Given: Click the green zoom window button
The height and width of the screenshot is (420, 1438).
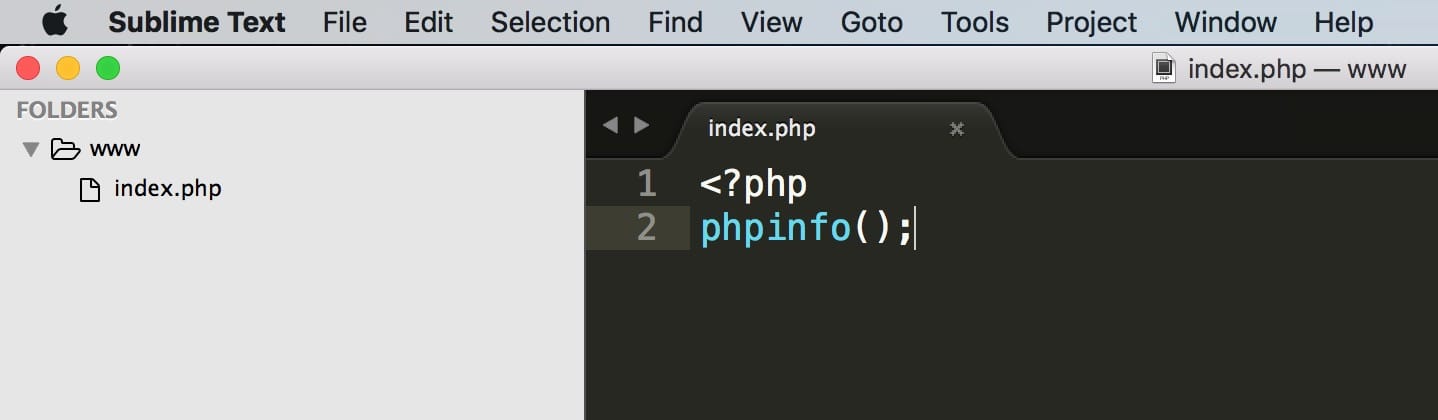Looking at the screenshot, I should (x=107, y=69).
